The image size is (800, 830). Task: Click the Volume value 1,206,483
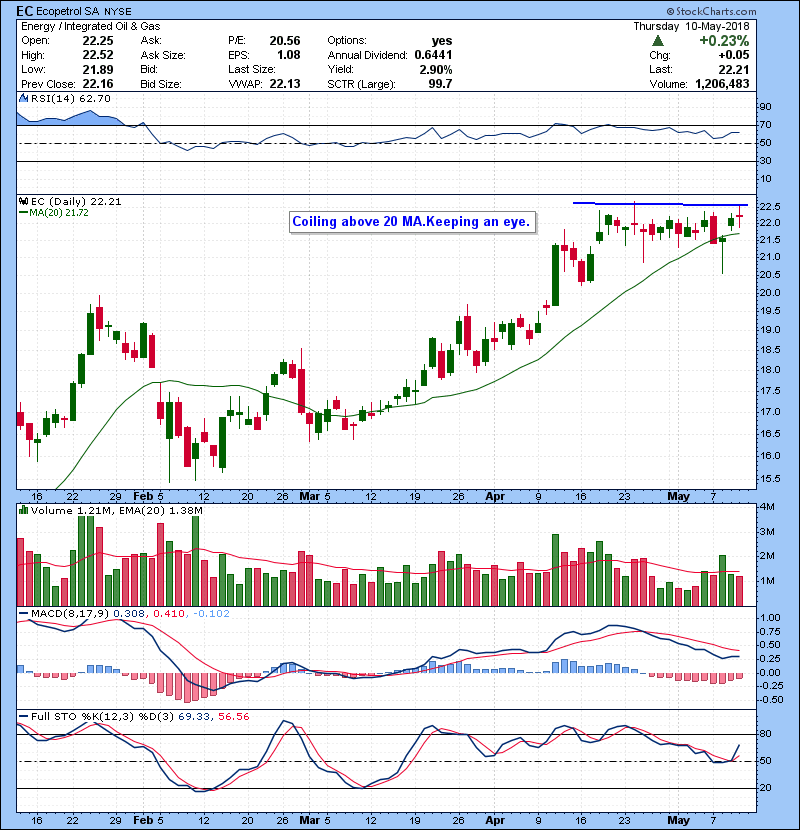click(722, 84)
